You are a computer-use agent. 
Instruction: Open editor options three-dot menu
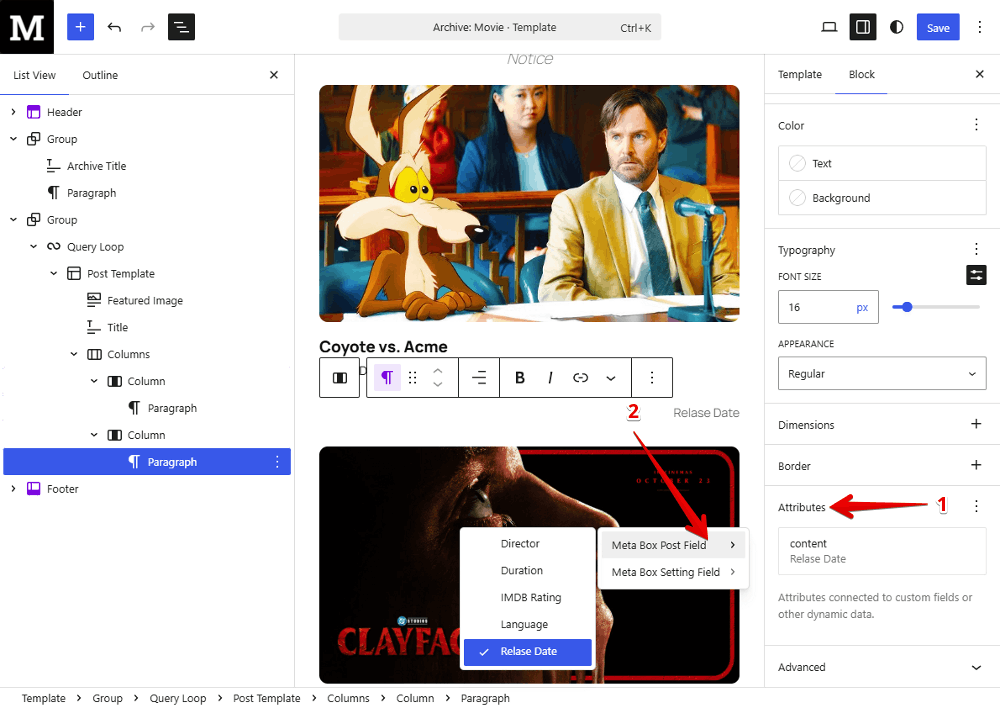(980, 27)
